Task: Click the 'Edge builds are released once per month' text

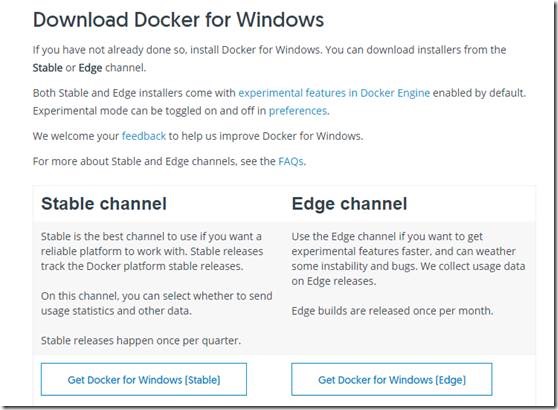Action: (x=392, y=311)
